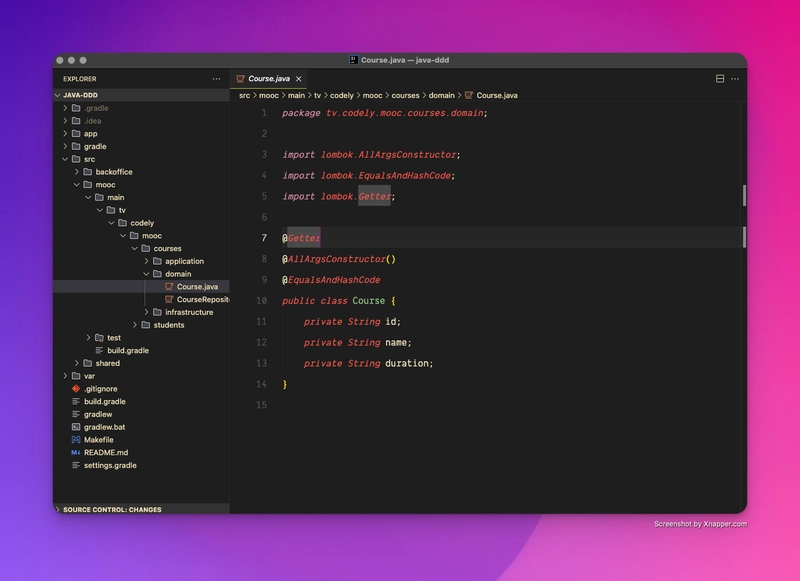Open mooc's build.gradle under test folder

[141, 350]
